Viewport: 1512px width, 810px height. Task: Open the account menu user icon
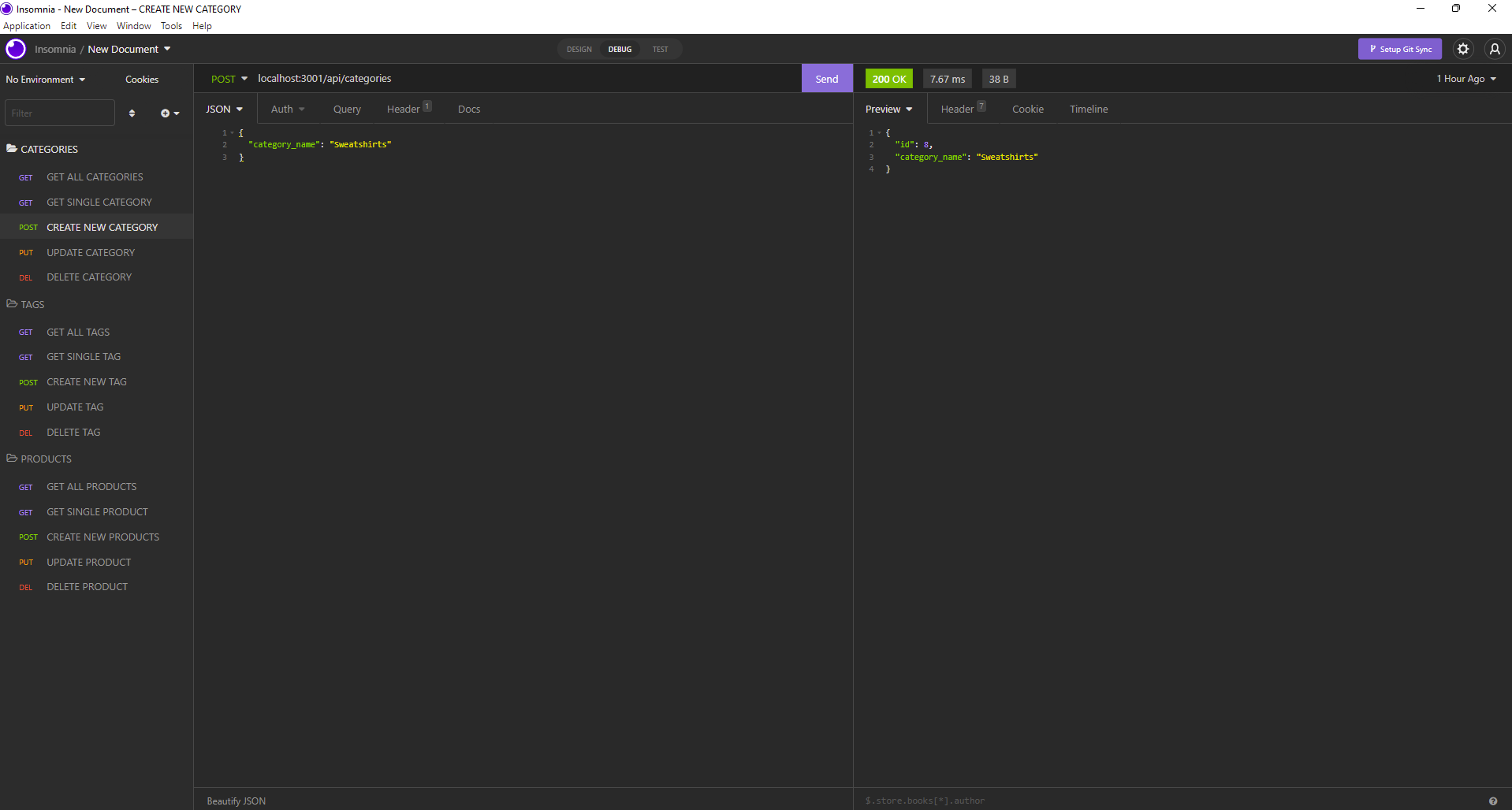pyautogui.click(x=1495, y=48)
